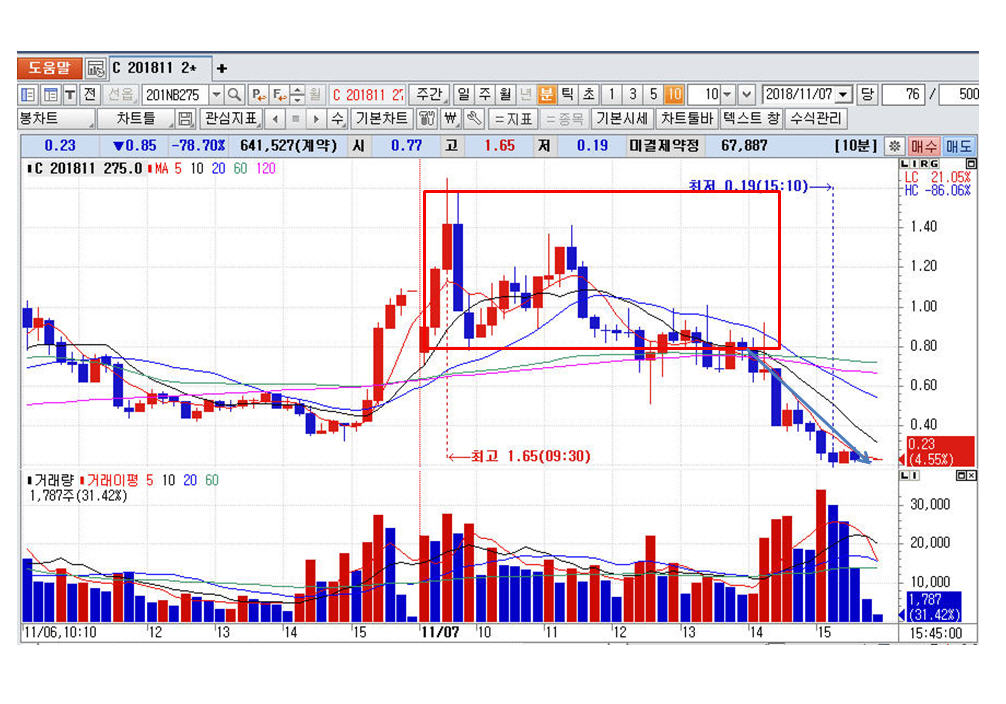The width and height of the screenshot is (1006, 704).
Task: Switch to the 10-minute interval button
Action: [x=674, y=94]
